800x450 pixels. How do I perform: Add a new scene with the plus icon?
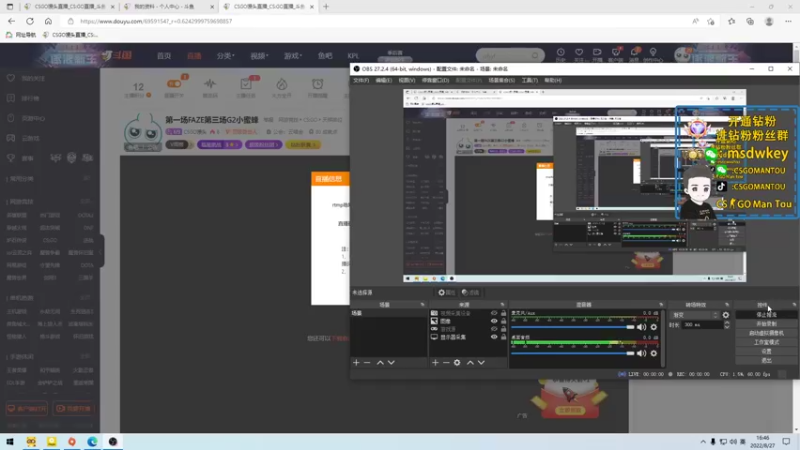356,362
